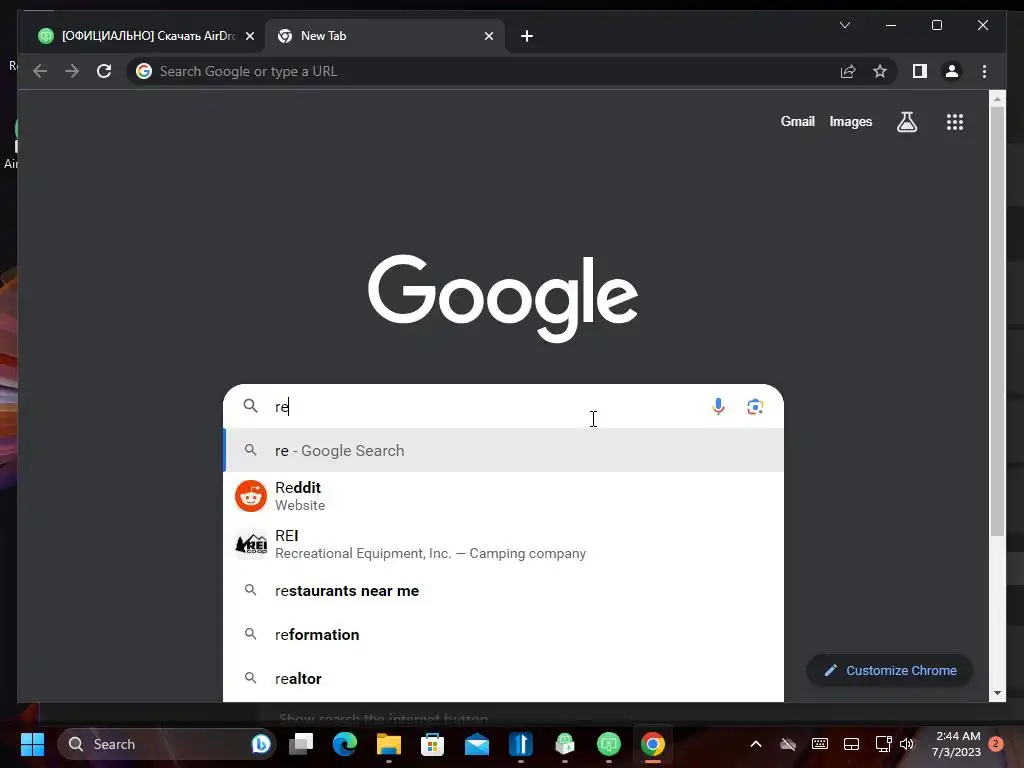Click the Google logo doodle
This screenshot has width=1024, height=768.
pos(503,298)
